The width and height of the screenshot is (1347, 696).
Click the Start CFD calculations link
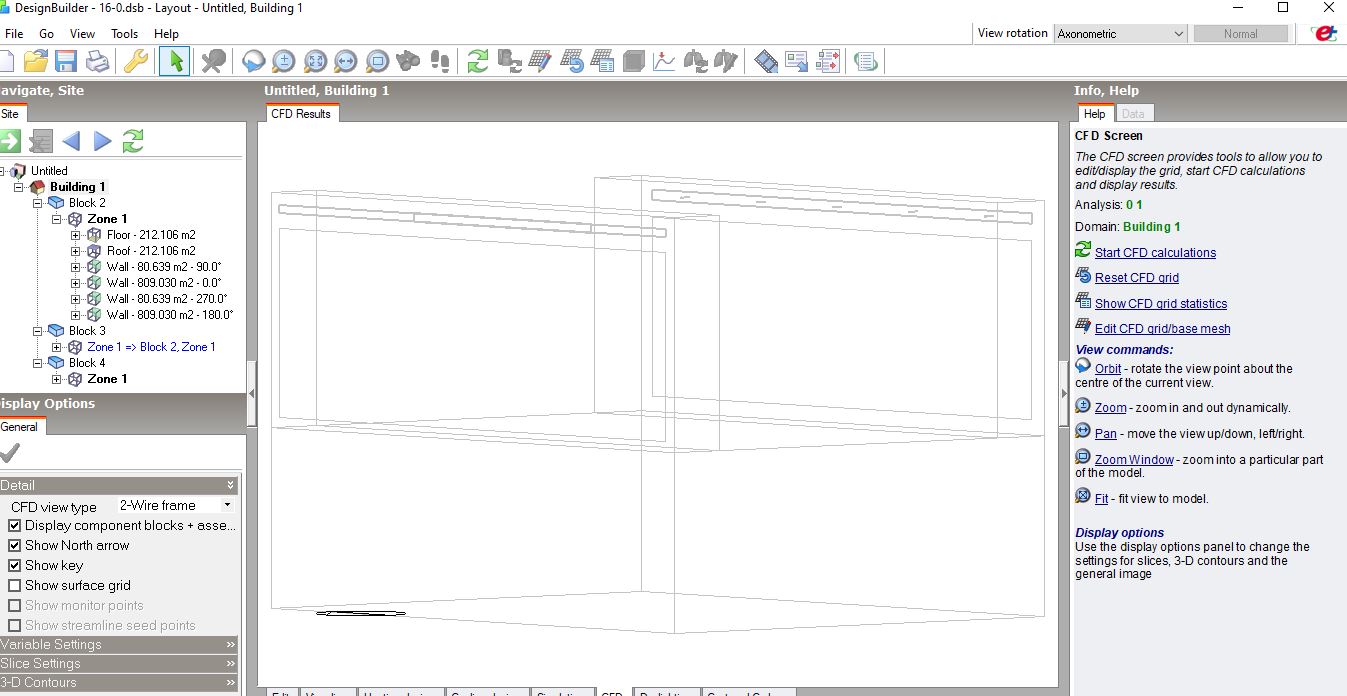tap(1155, 253)
